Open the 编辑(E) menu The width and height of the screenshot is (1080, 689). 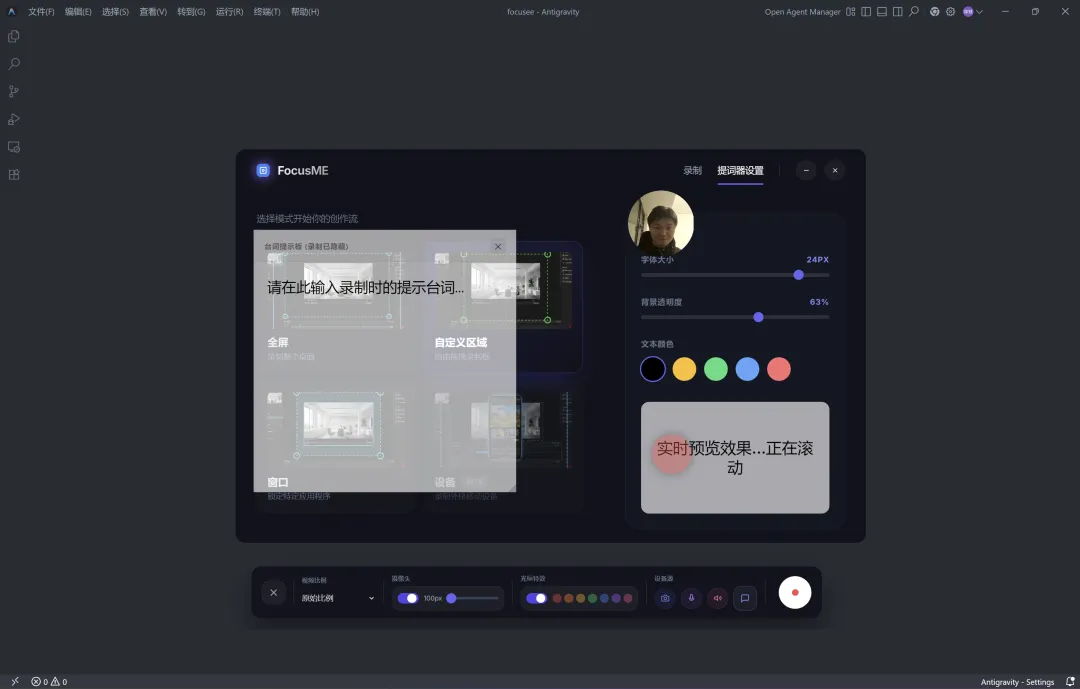[x=78, y=12]
